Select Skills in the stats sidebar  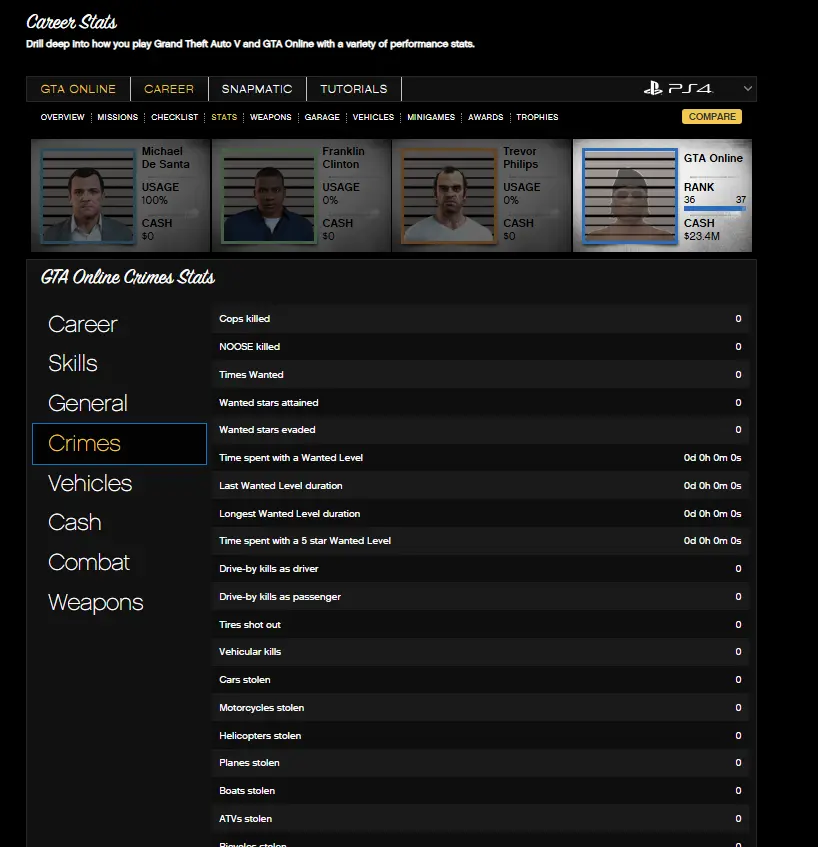pos(73,364)
